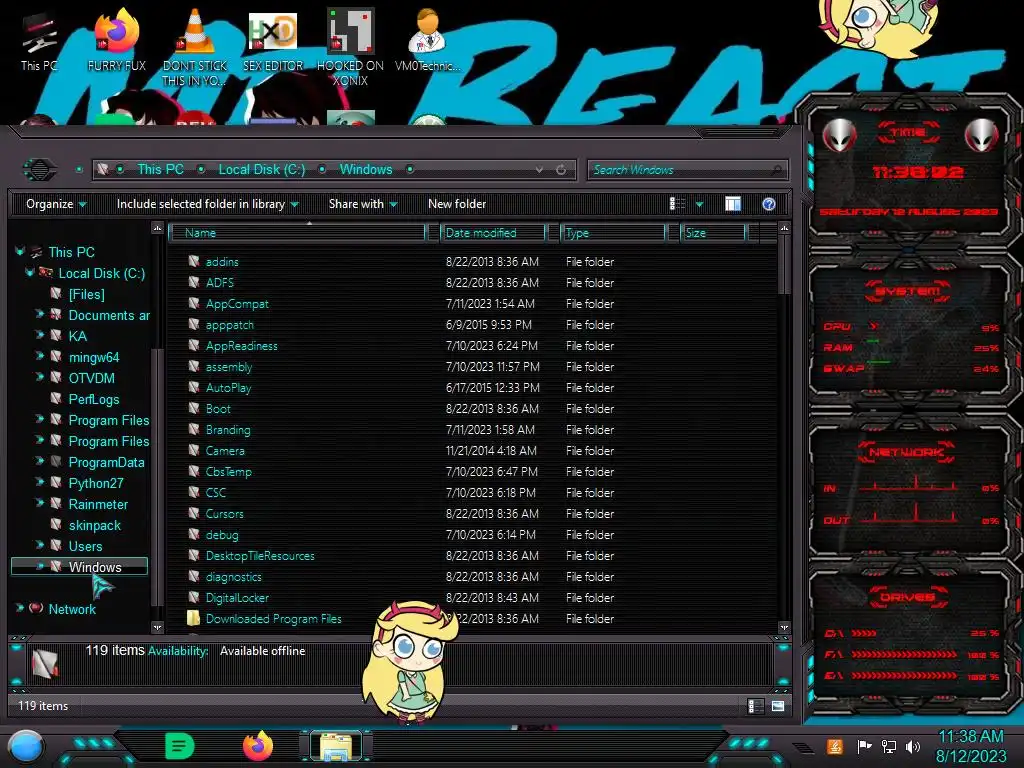This screenshot has height=768, width=1024.
Task: Click the navigation pane scroll down arrow
Action: [x=157, y=628]
